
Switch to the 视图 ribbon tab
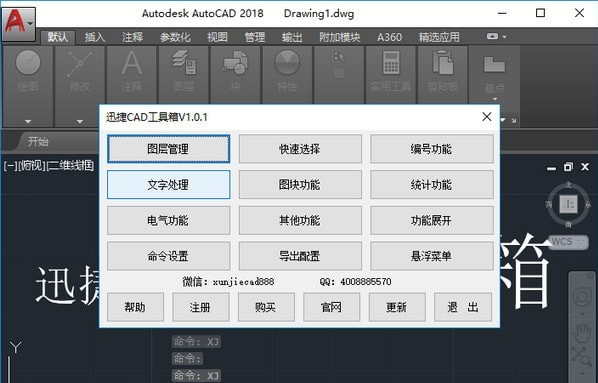click(217, 37)
